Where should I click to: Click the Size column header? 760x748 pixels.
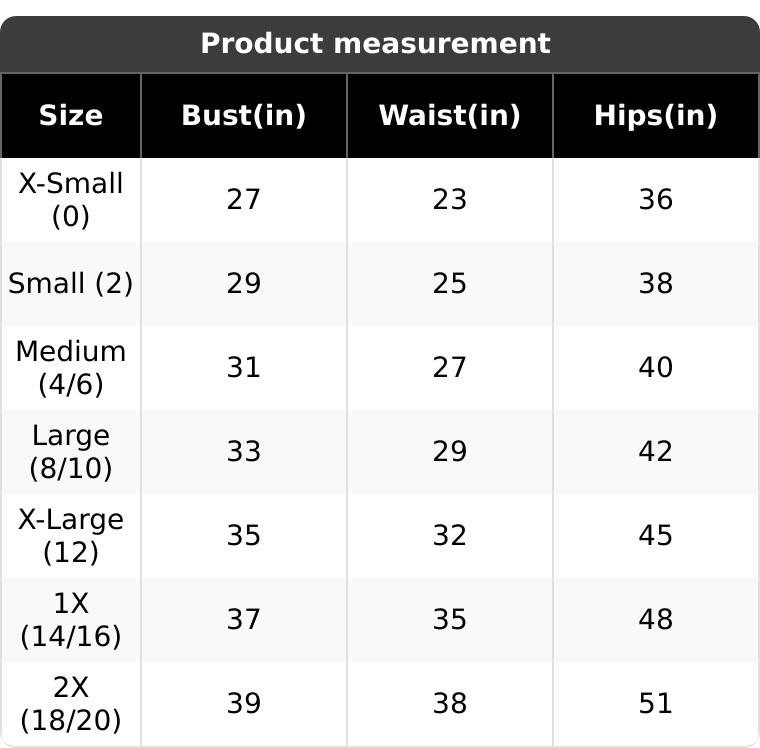click(71, 116)
